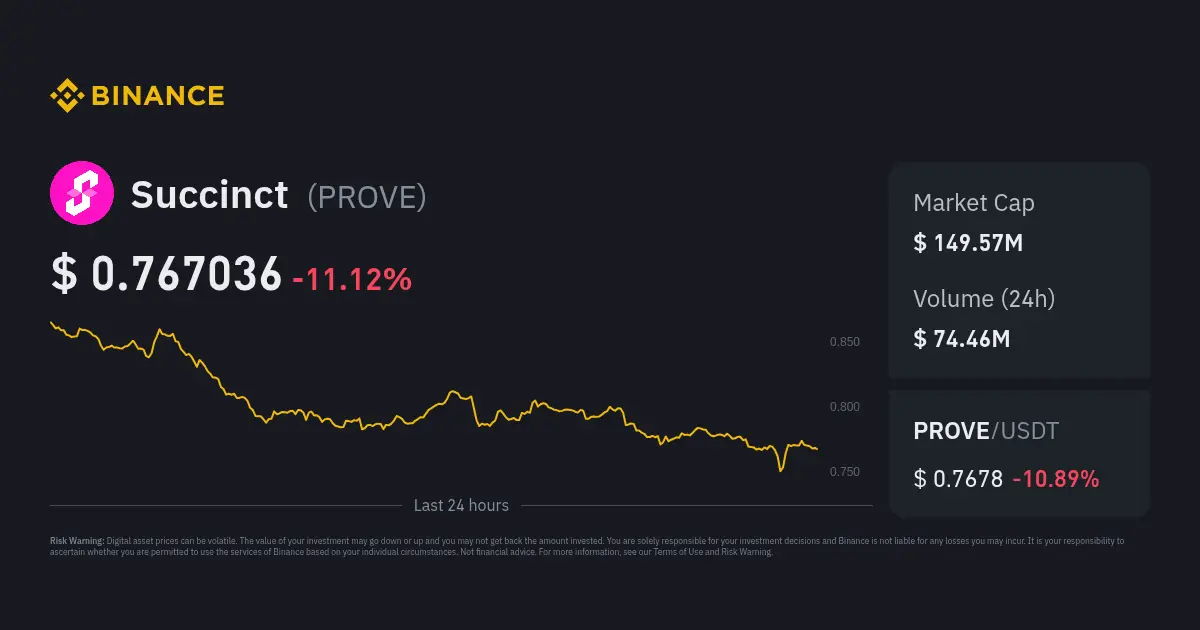Click the Binance diamond logo icon
Viewport: 1200px width, 630px height.
(67, 96)
